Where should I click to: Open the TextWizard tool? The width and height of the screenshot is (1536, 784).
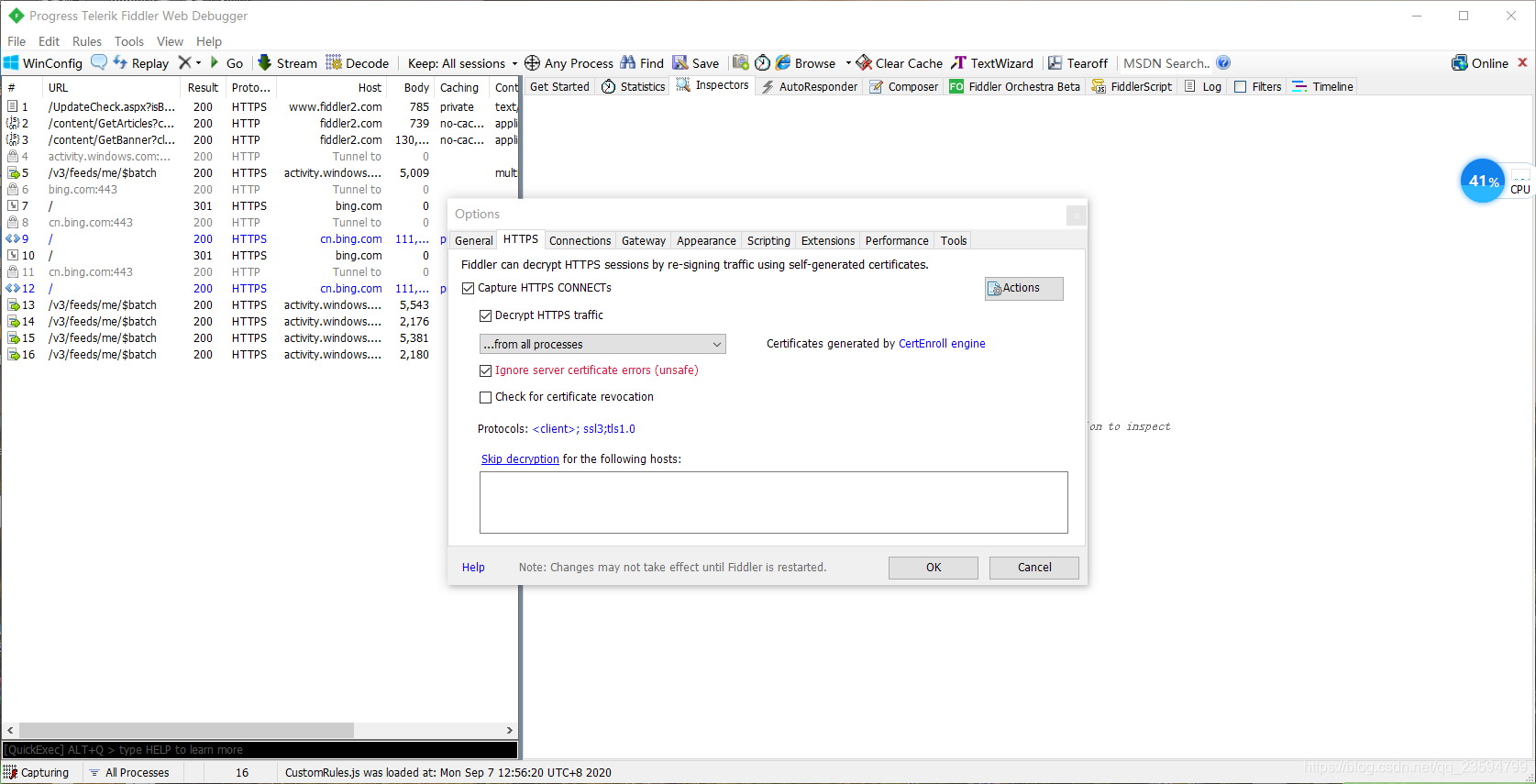tap(991, 63)
